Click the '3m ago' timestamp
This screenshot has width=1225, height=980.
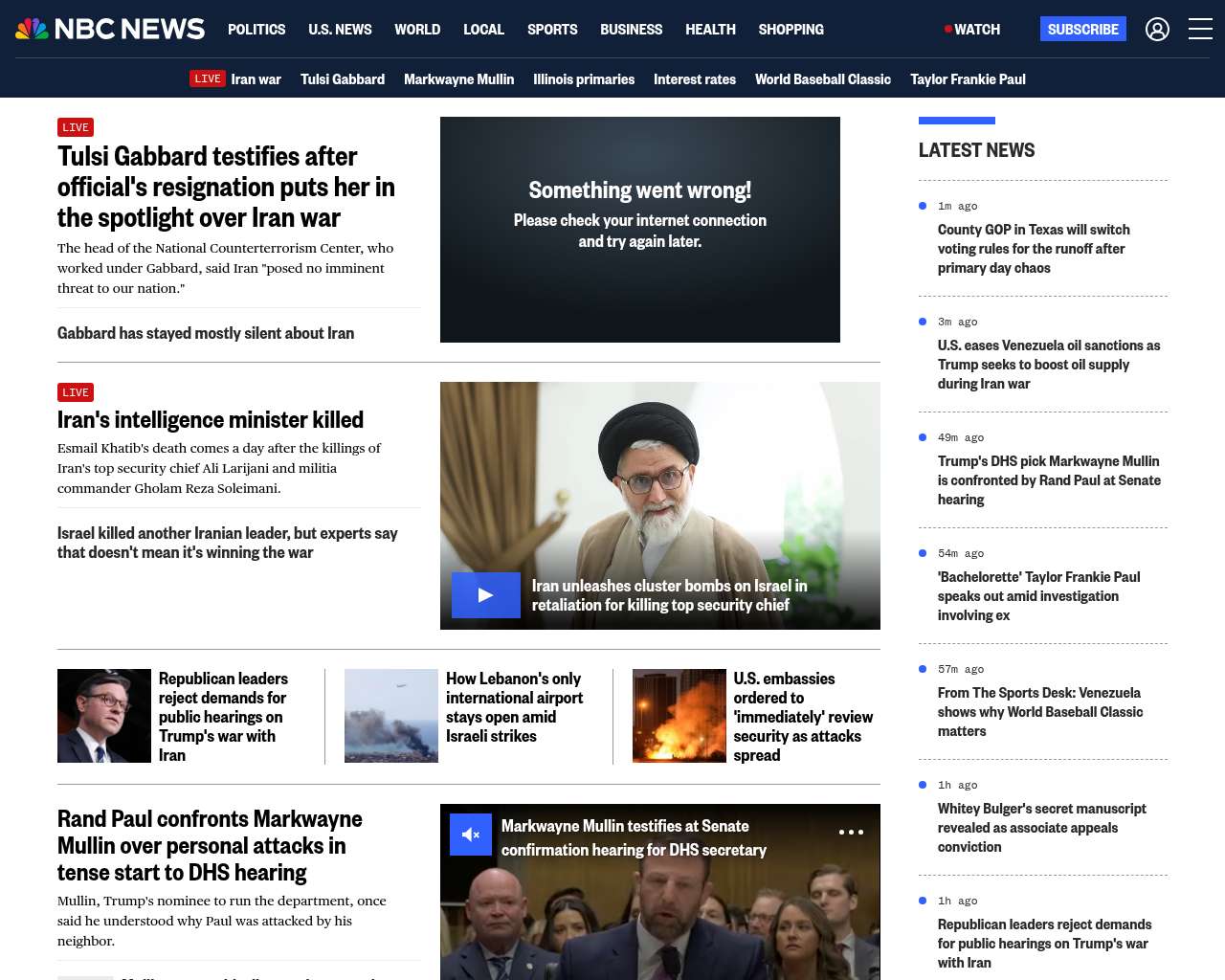957,322
